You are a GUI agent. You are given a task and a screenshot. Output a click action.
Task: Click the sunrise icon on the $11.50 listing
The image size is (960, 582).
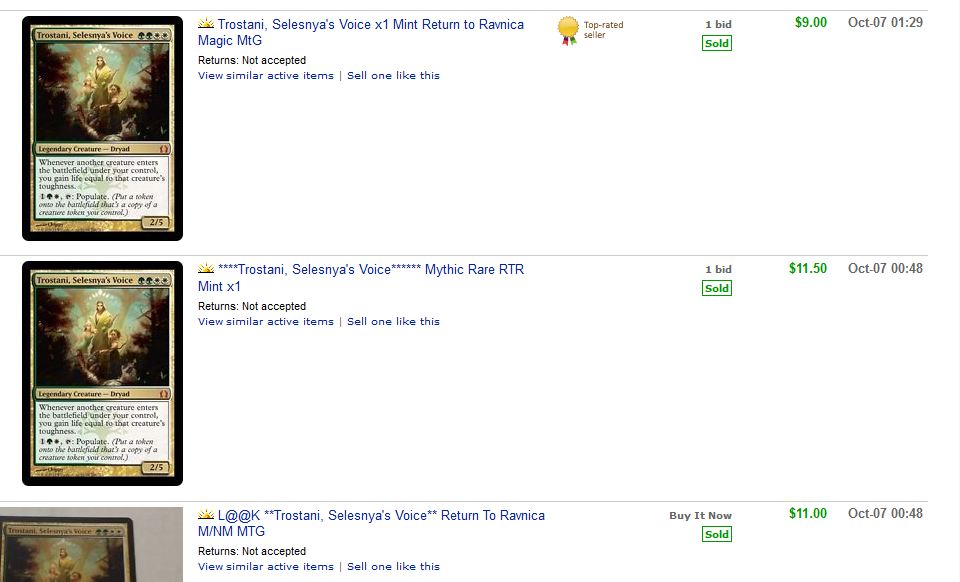tap(206, 269)
